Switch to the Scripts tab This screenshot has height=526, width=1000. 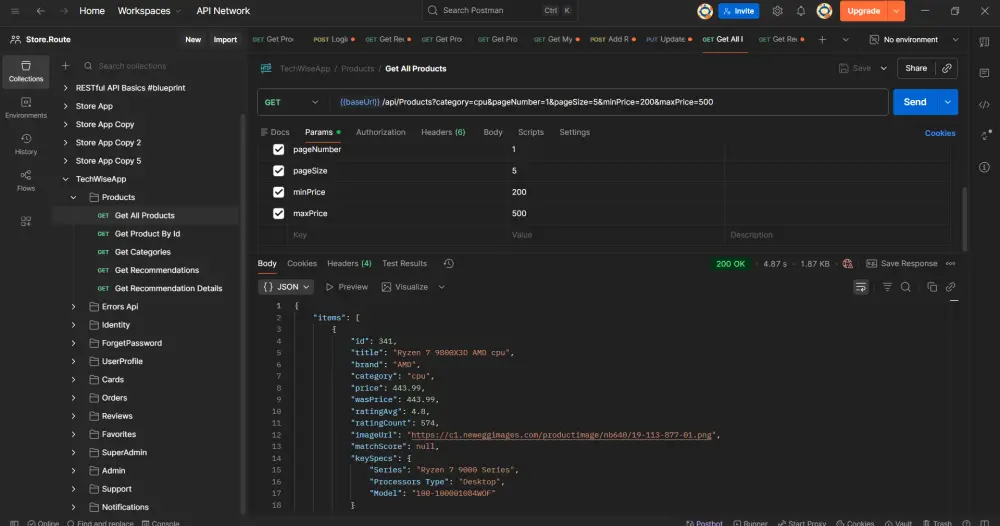tap(531, 132)
